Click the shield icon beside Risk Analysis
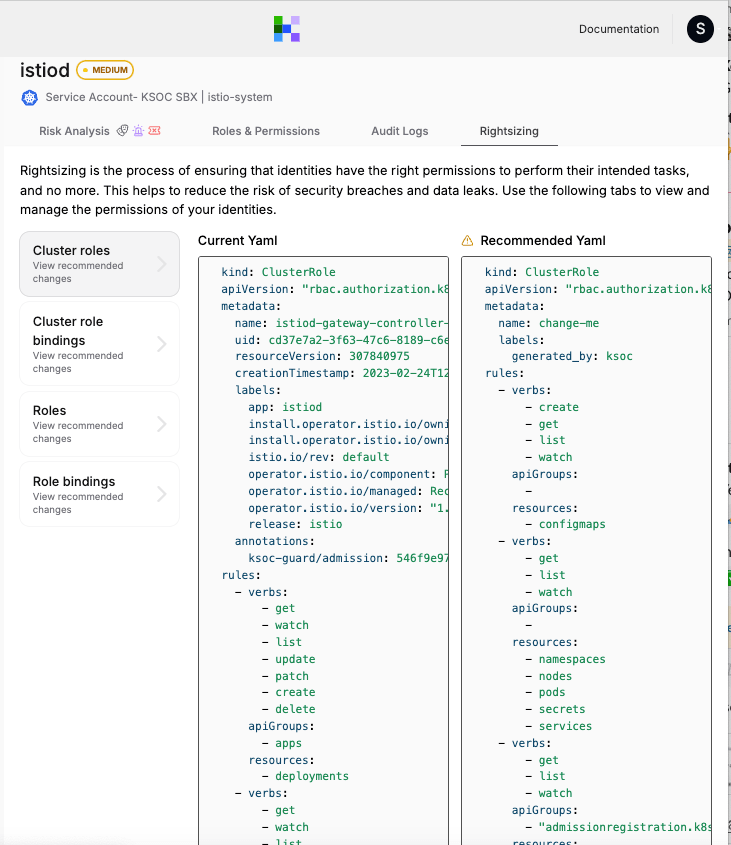The image size is (731, 845). [x=122, y=130]
